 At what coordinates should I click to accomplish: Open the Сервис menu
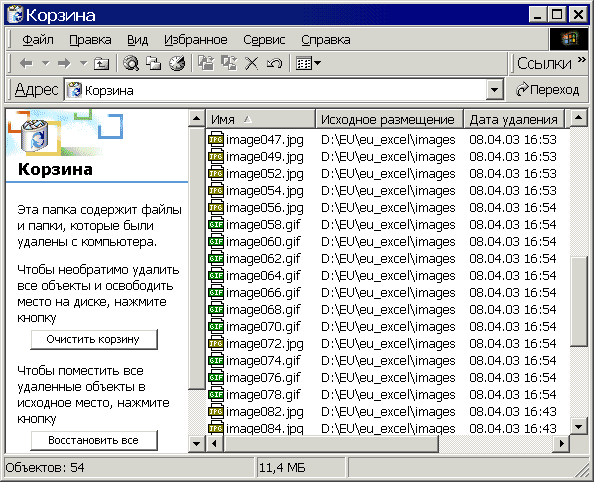264,40
